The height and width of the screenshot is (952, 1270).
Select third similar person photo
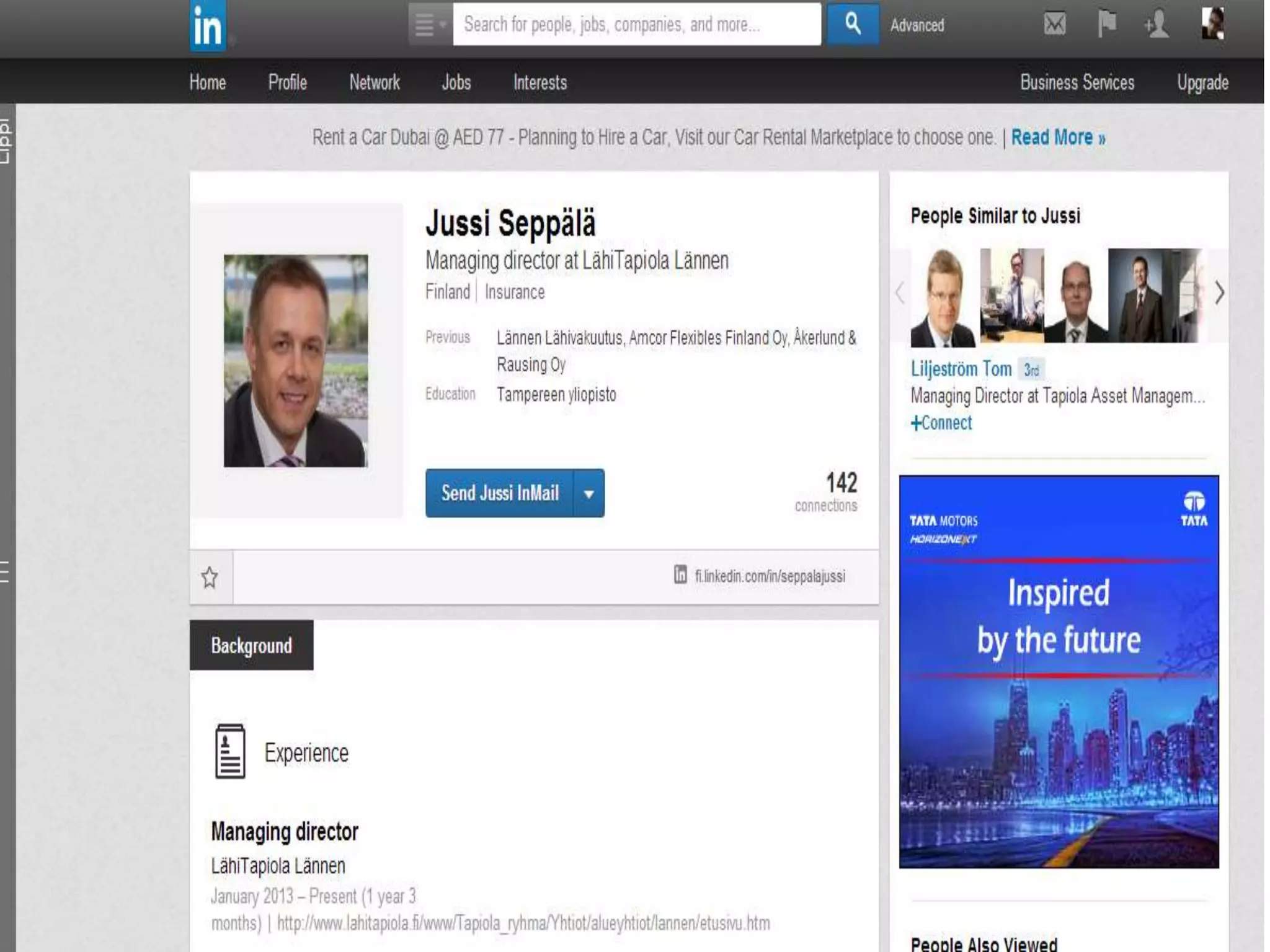pyautogui.click(x=1076, y=296)
